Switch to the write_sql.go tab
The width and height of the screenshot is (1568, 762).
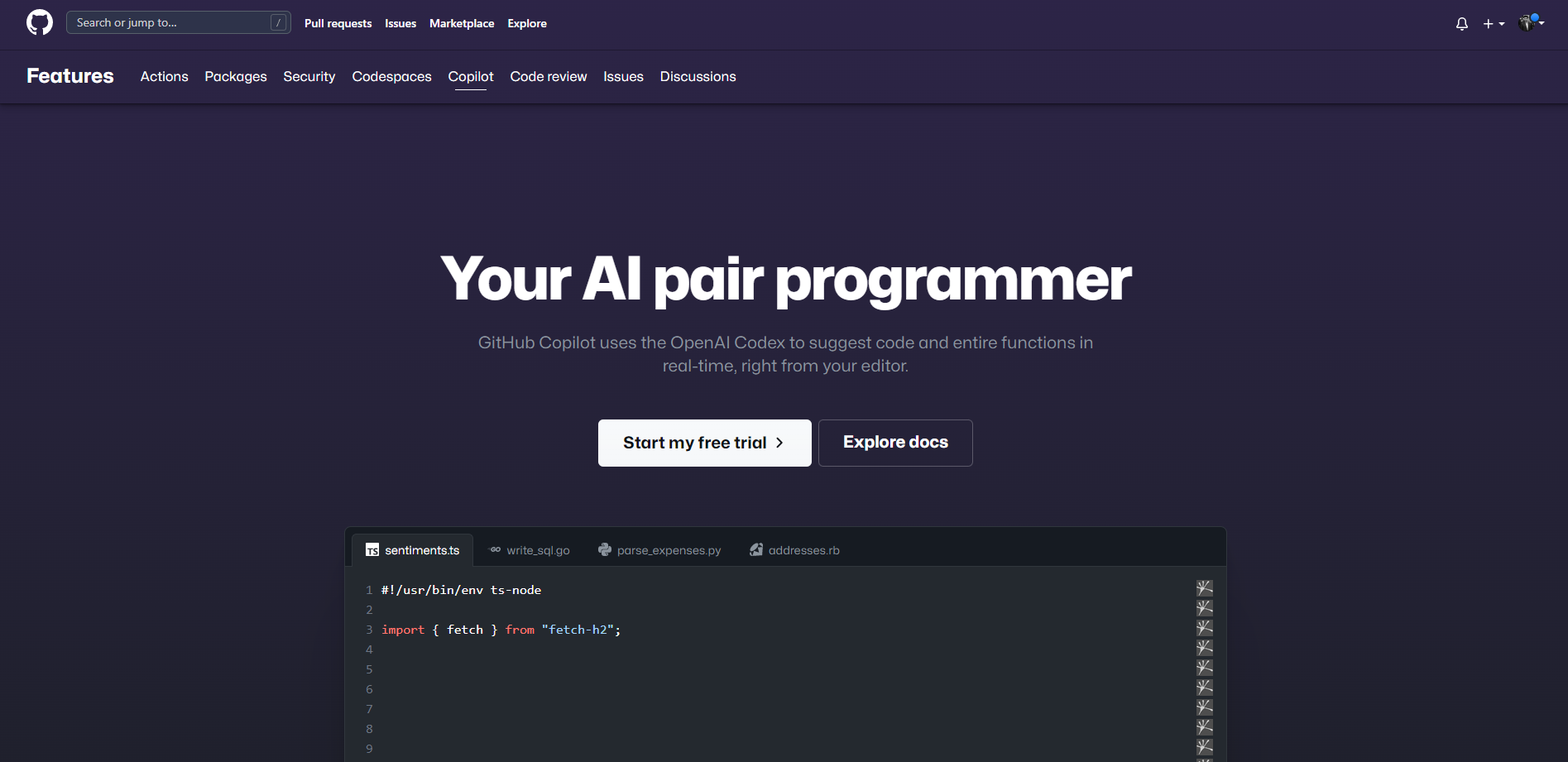(x=530, y=550)
